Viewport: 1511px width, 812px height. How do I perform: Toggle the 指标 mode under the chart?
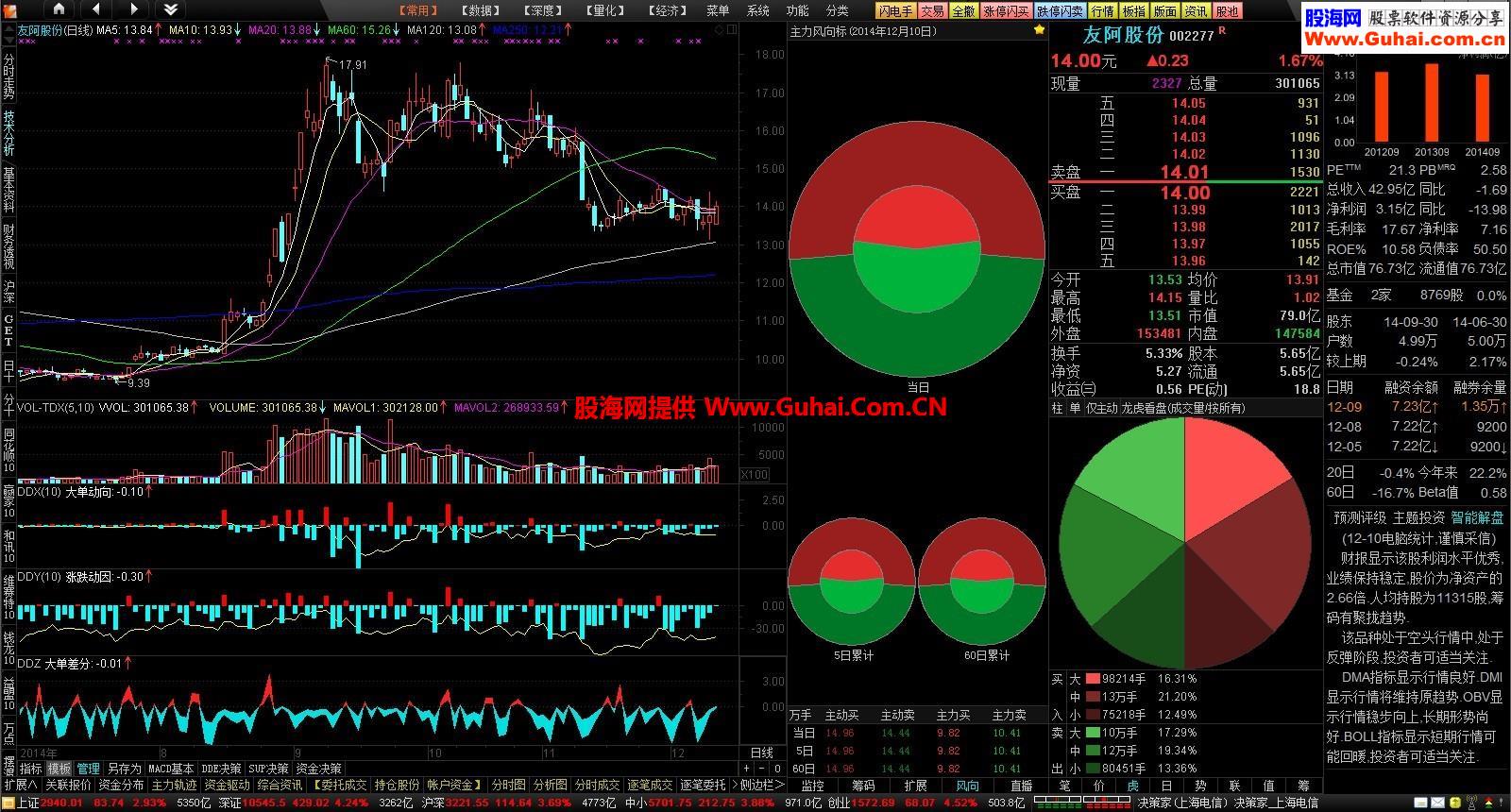click(31, 770)
